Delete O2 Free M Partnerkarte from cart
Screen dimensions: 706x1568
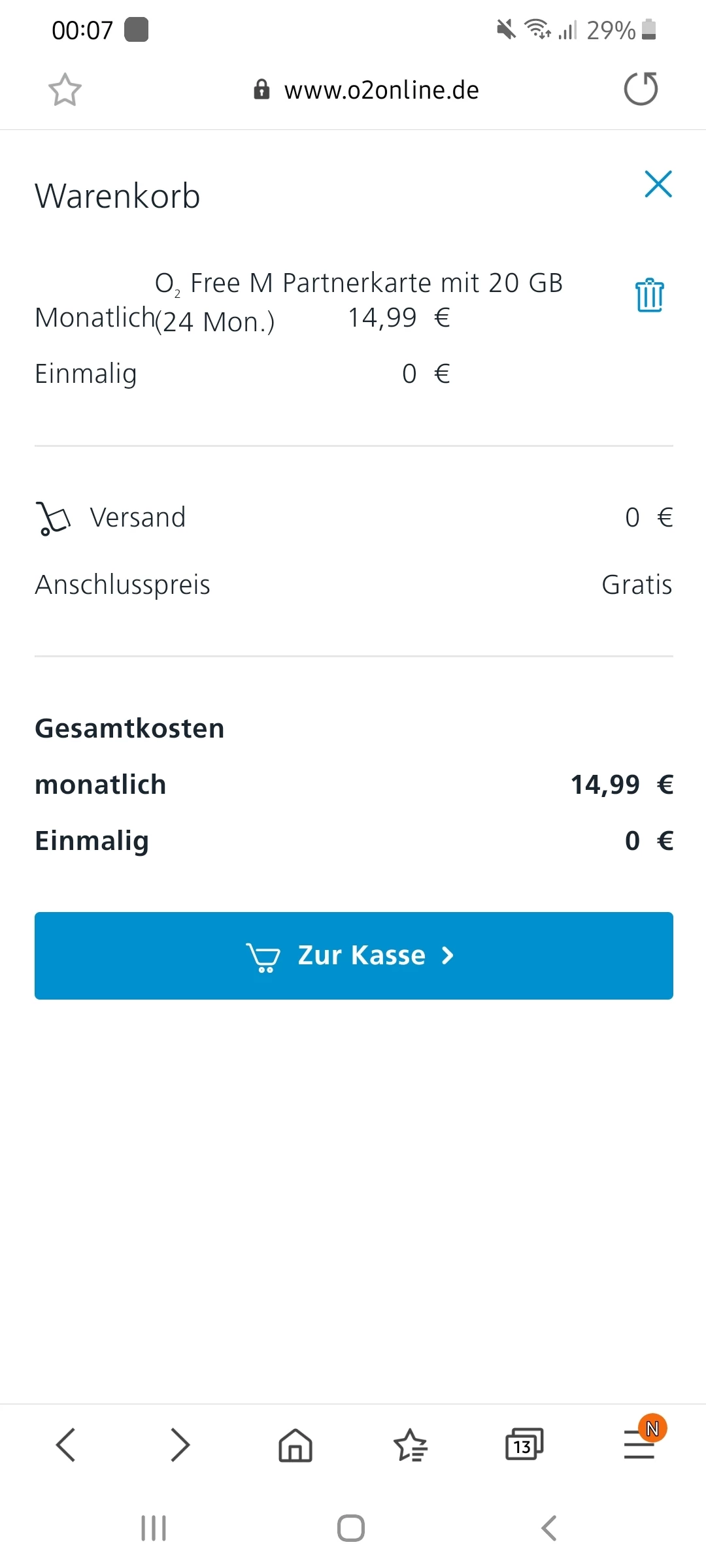click(x=650, y=295)
